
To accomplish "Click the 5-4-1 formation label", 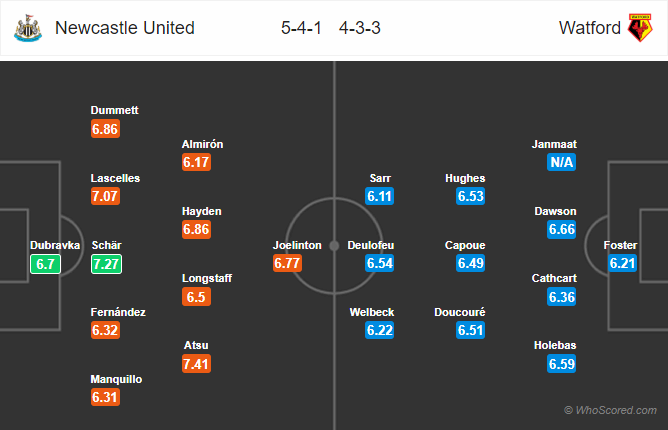I will pyautogui.click(x=301, y=28).
